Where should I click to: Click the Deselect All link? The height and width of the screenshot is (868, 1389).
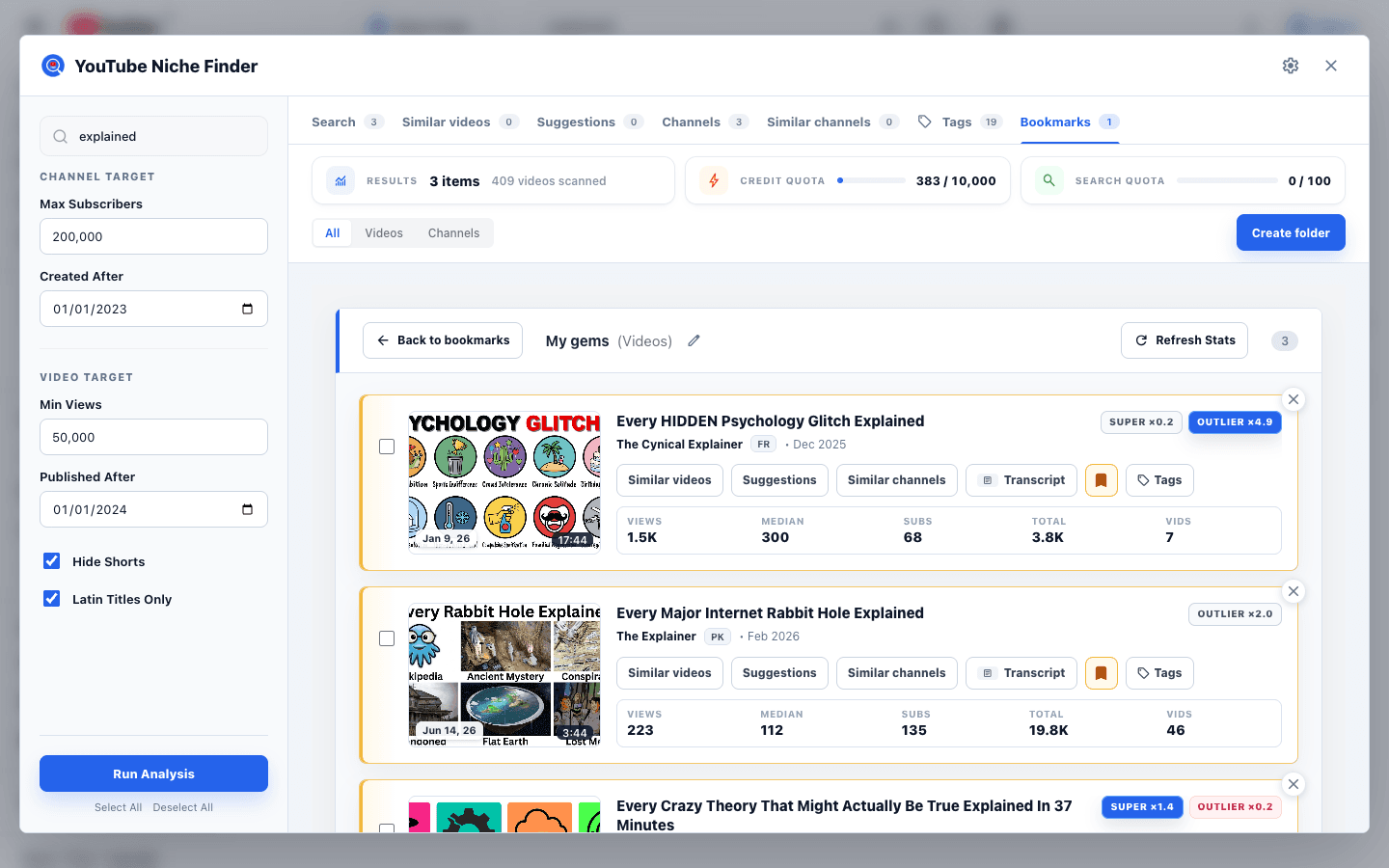pos(183,807)
